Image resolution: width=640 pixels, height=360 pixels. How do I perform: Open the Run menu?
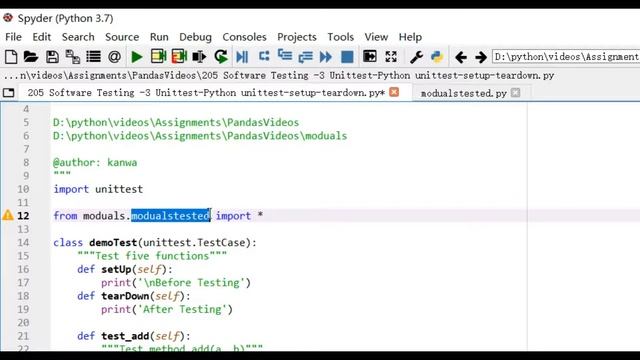159,37
